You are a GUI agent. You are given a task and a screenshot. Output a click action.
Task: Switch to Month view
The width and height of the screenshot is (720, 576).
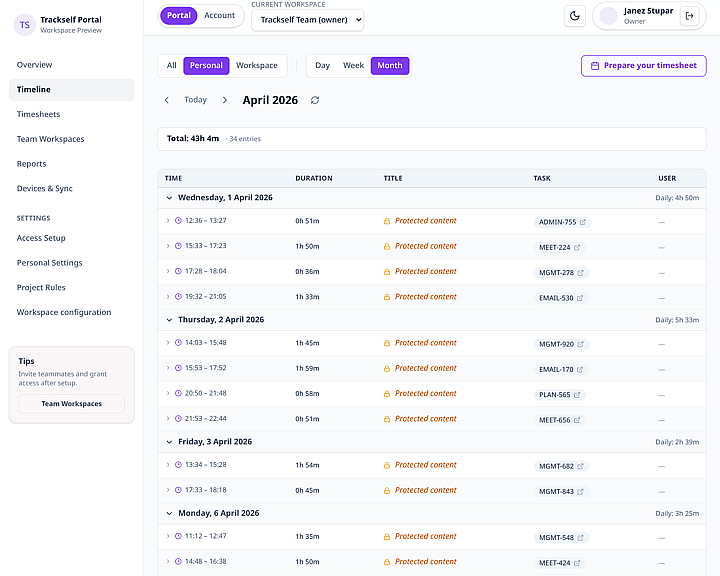point(390,65)
